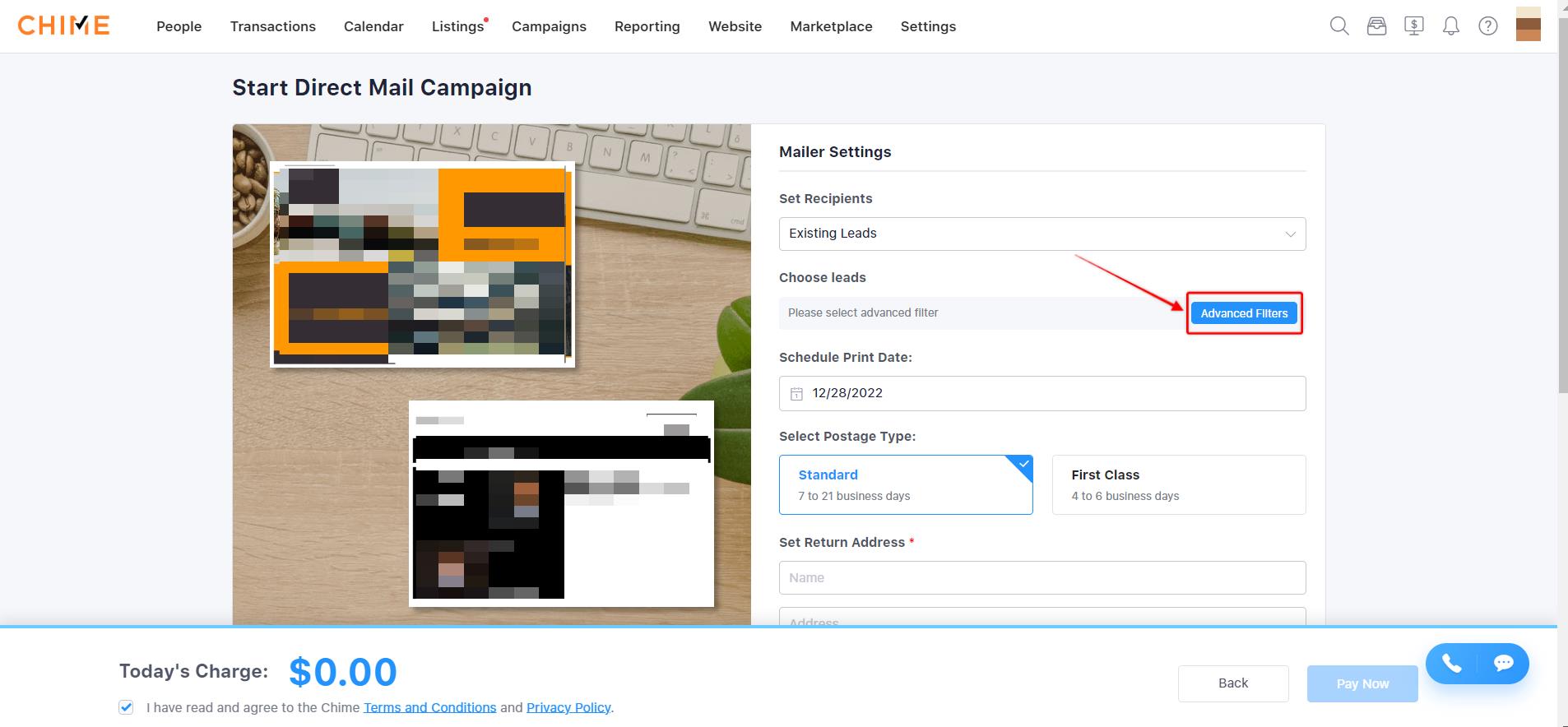Open the search magnifier icon
Viewport: 1568px width, 727px height.
click(x=1339, y=26)
